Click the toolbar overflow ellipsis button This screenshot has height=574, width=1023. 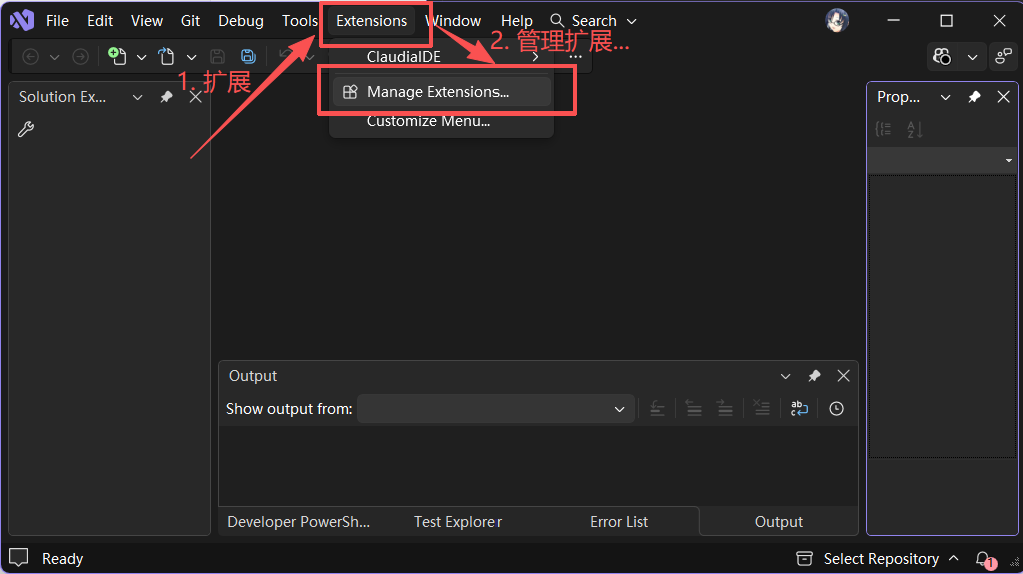click(575, 57)
